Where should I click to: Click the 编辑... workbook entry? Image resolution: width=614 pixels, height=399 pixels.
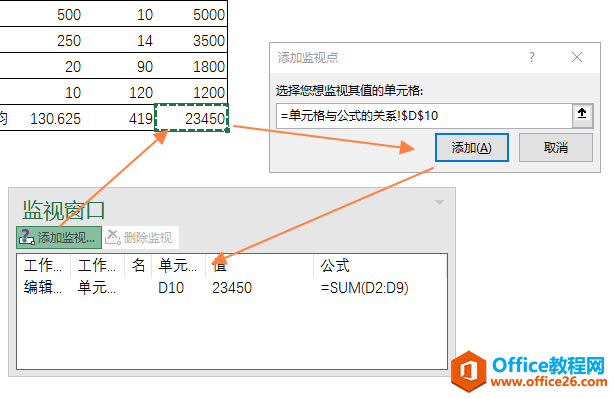43,288
